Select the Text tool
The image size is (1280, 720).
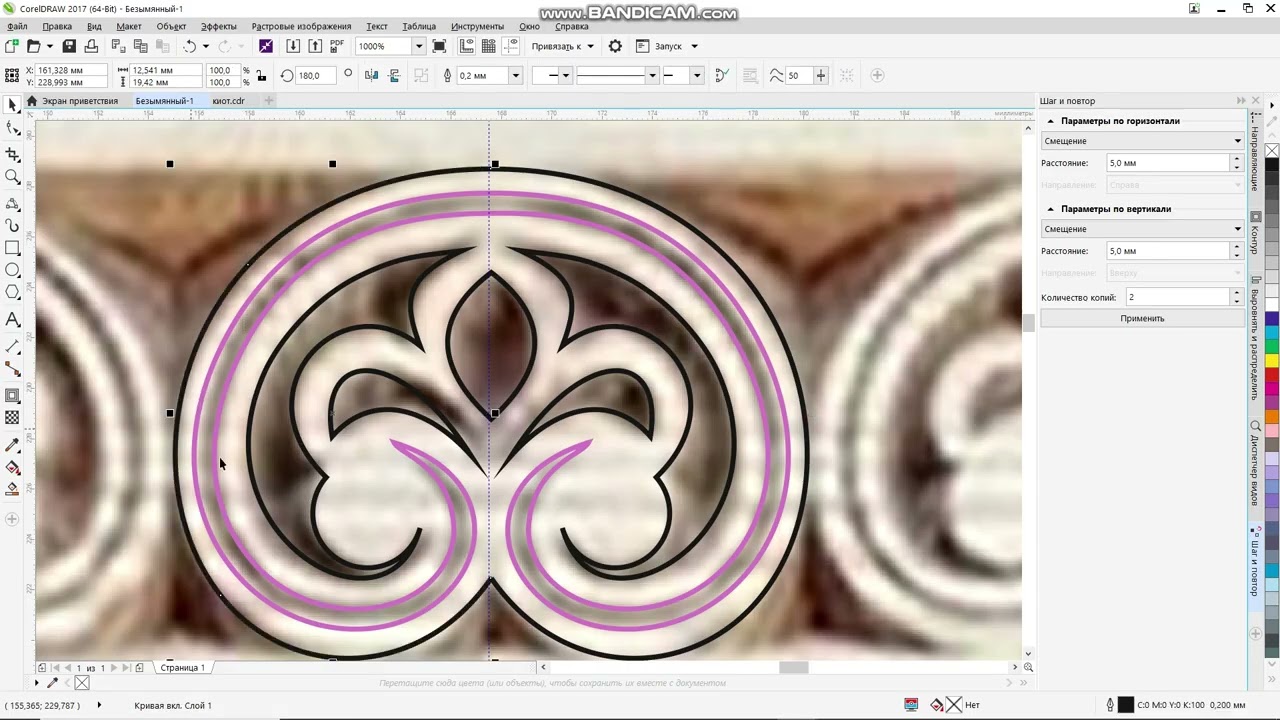tap(12, 319)
